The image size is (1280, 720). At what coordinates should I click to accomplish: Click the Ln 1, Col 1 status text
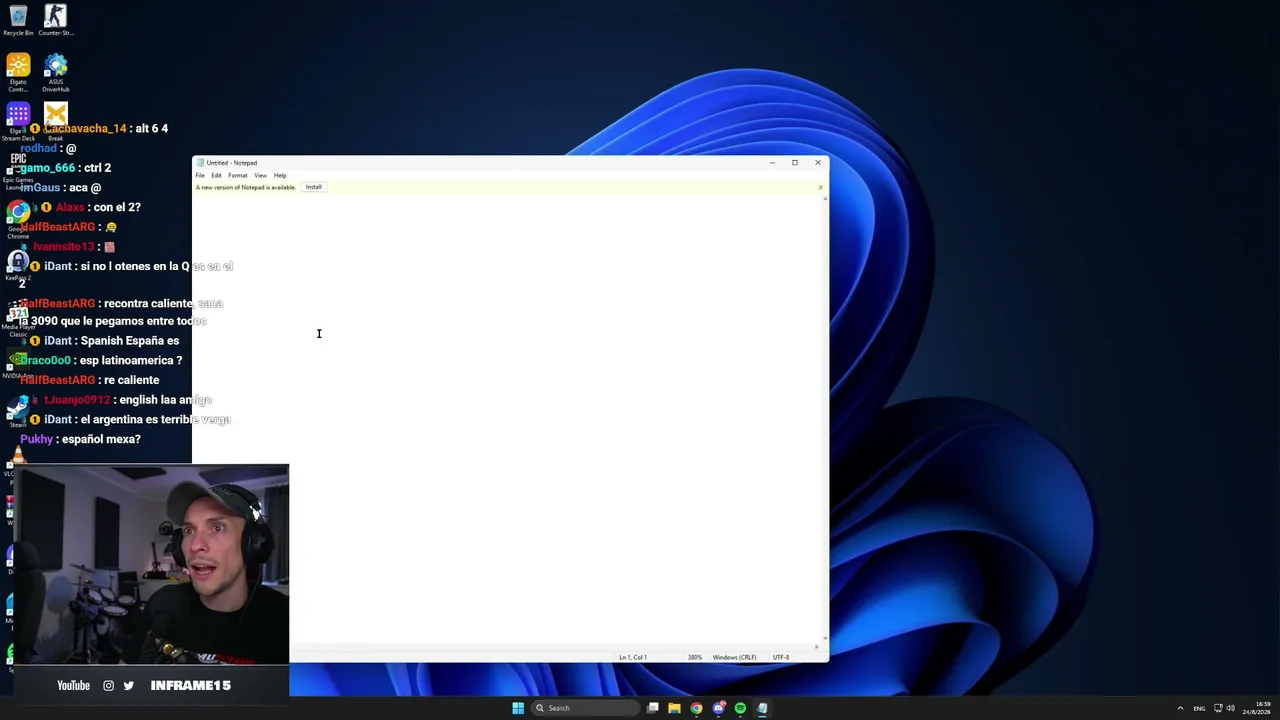point(633,657)
